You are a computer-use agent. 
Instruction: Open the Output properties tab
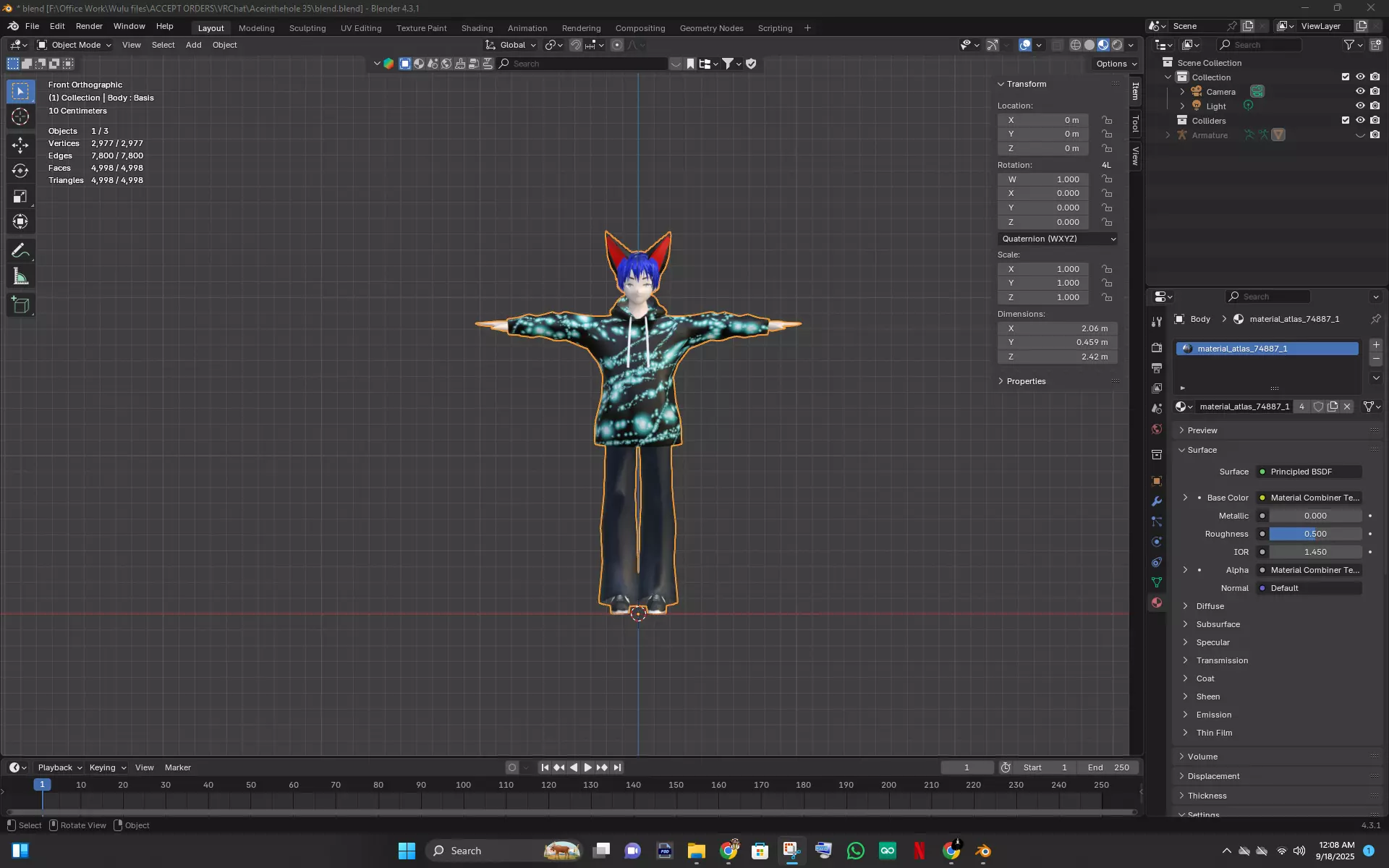pos(1157,368)
